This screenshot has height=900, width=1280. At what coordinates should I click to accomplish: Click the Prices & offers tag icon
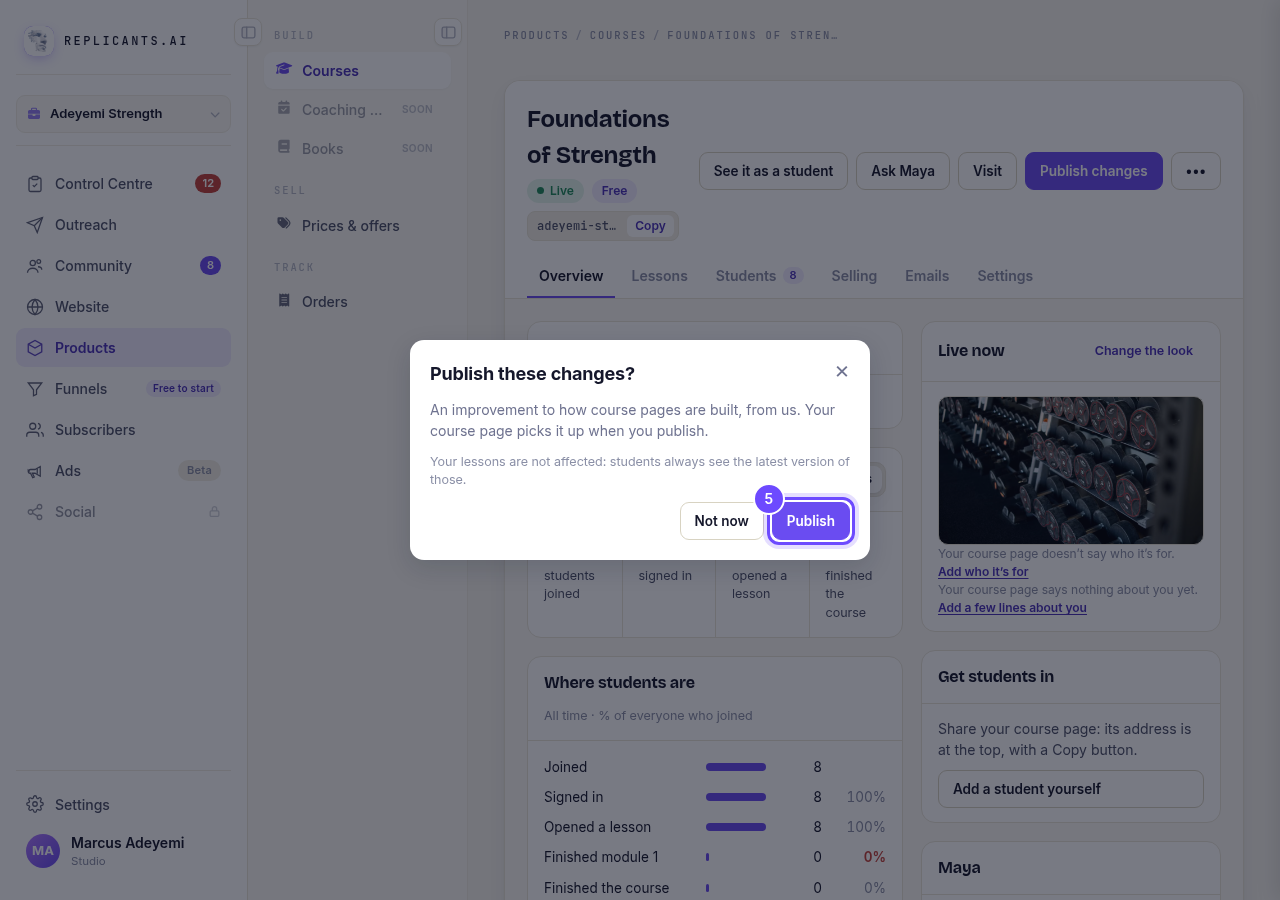tap(284, 224)
